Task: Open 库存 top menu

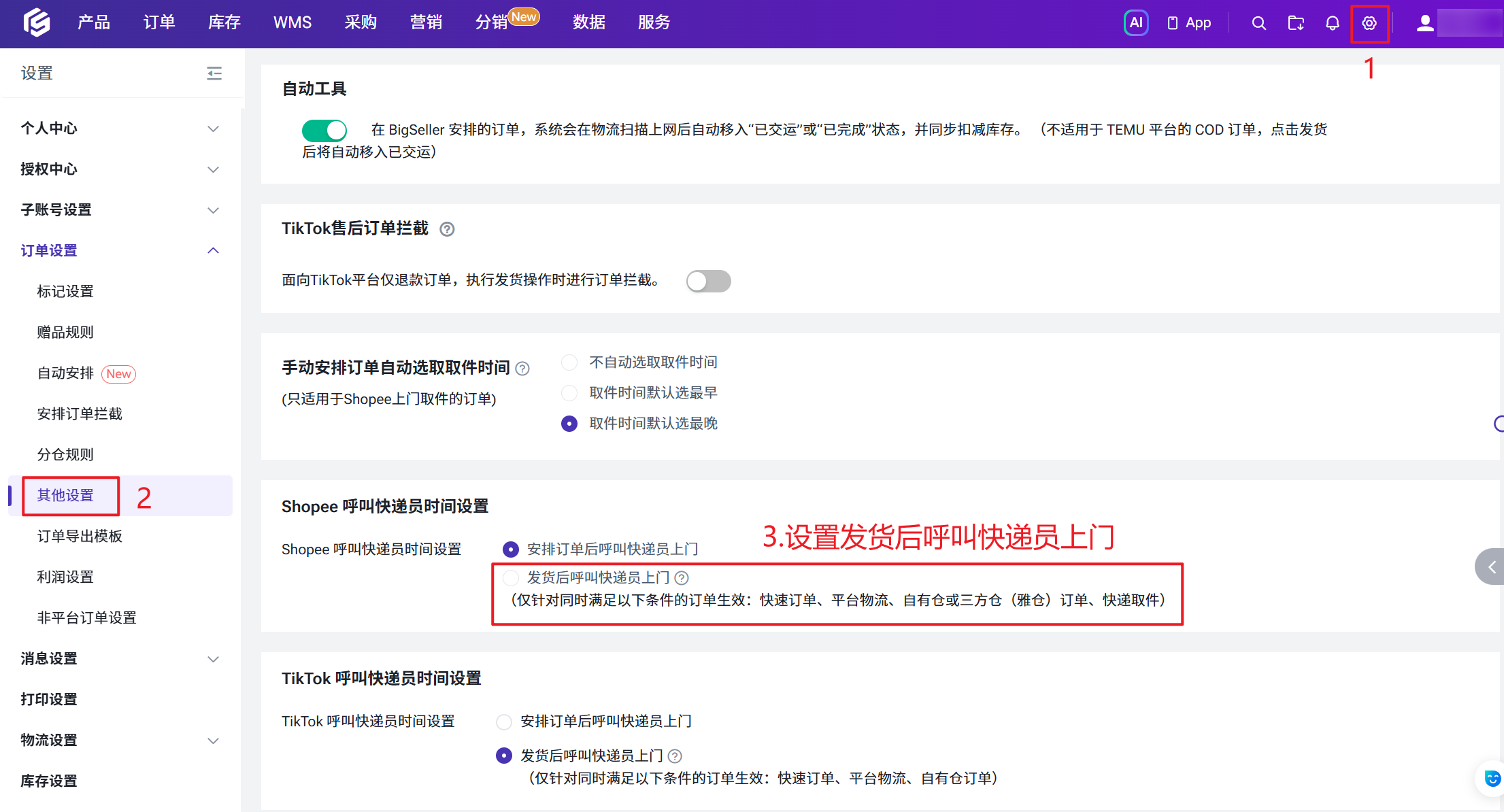Action: (x=224, y=22)
